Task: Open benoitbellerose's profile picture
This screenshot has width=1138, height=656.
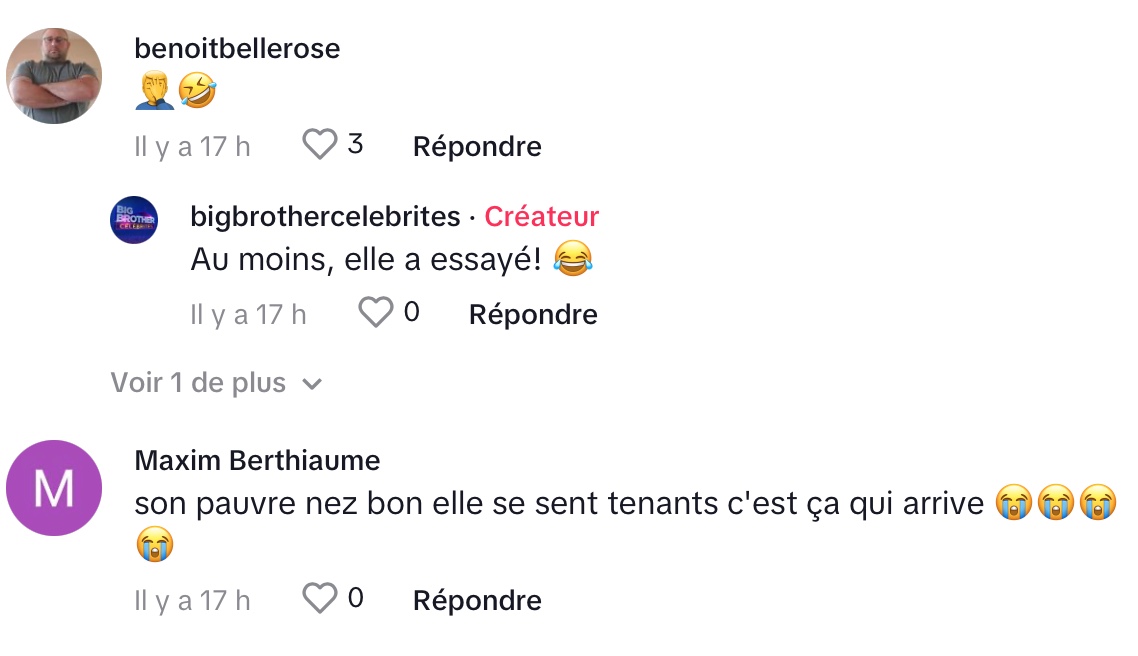Action: 54,76
